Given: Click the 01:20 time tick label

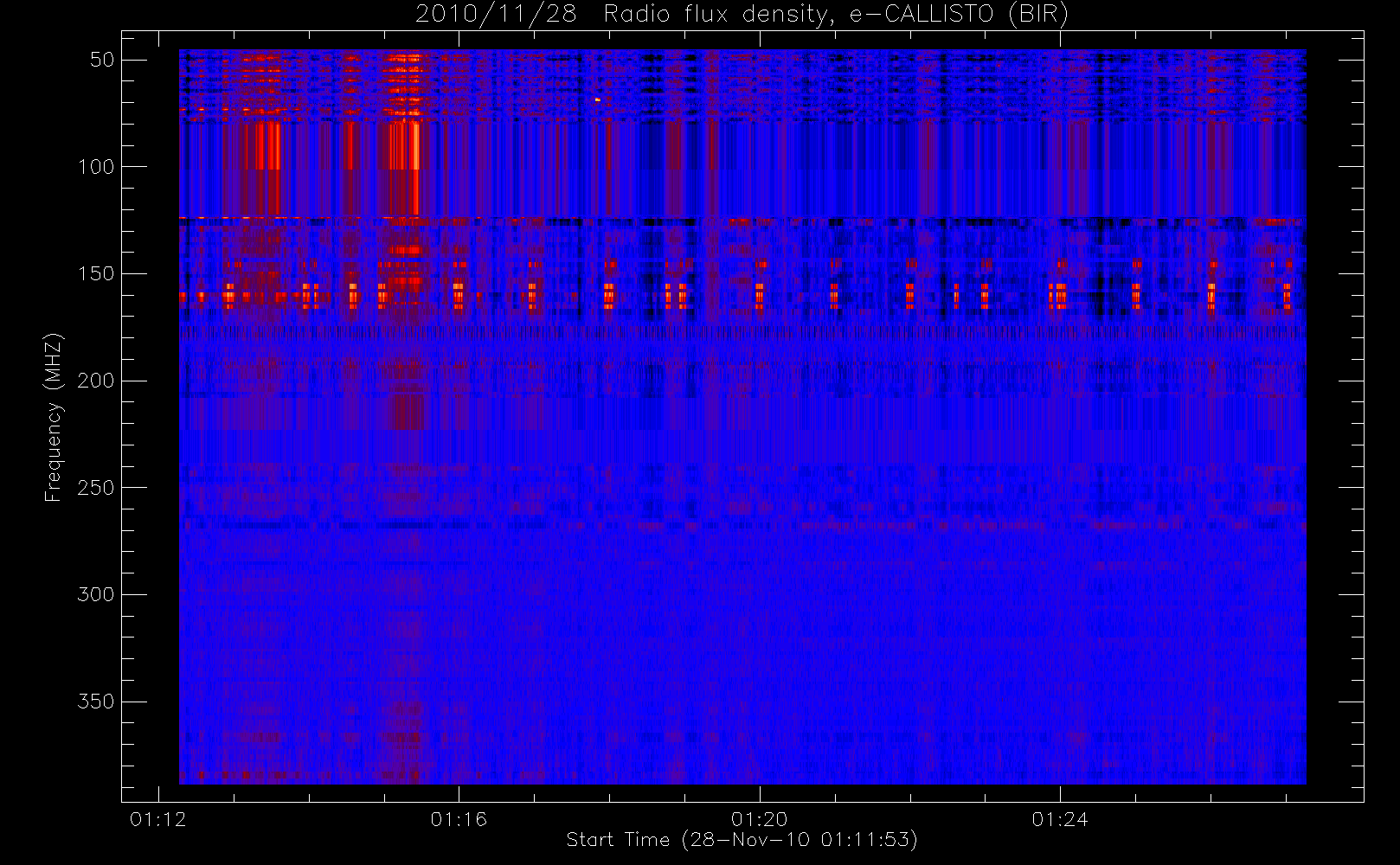Looking at the screenshot, I should coord(760,819).
